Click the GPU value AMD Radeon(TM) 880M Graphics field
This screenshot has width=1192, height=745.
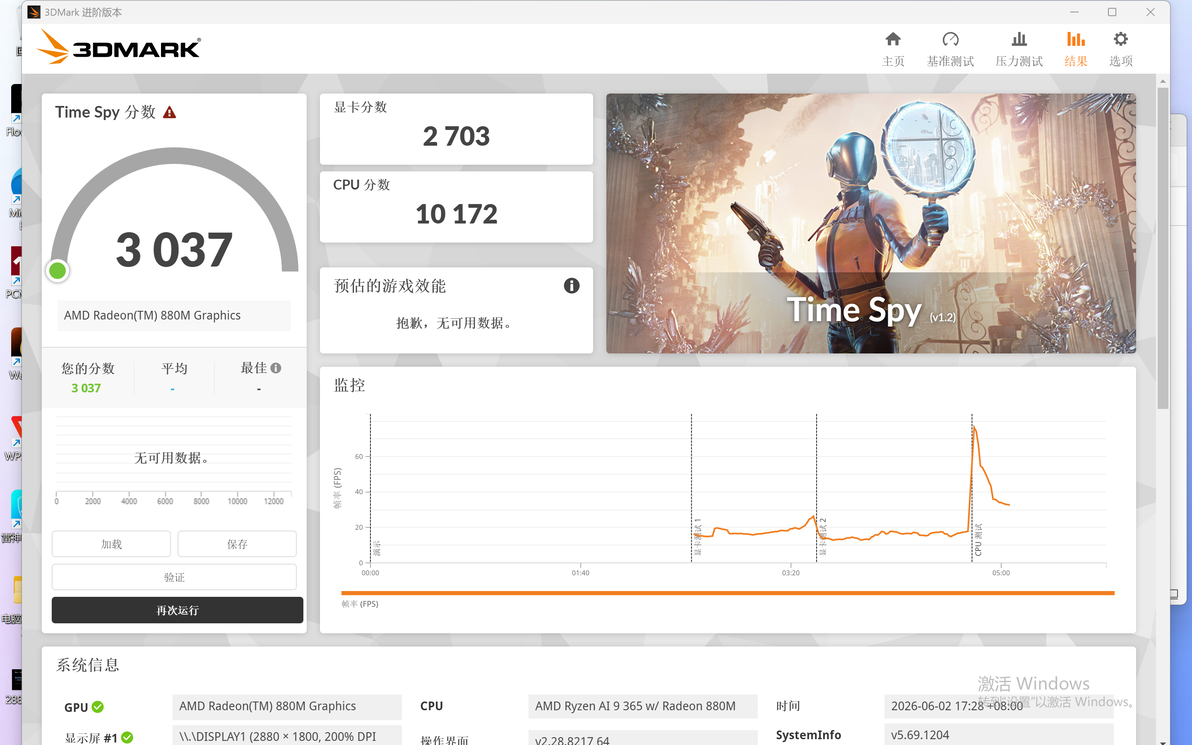pyautogui.click(x=287, y=706)
